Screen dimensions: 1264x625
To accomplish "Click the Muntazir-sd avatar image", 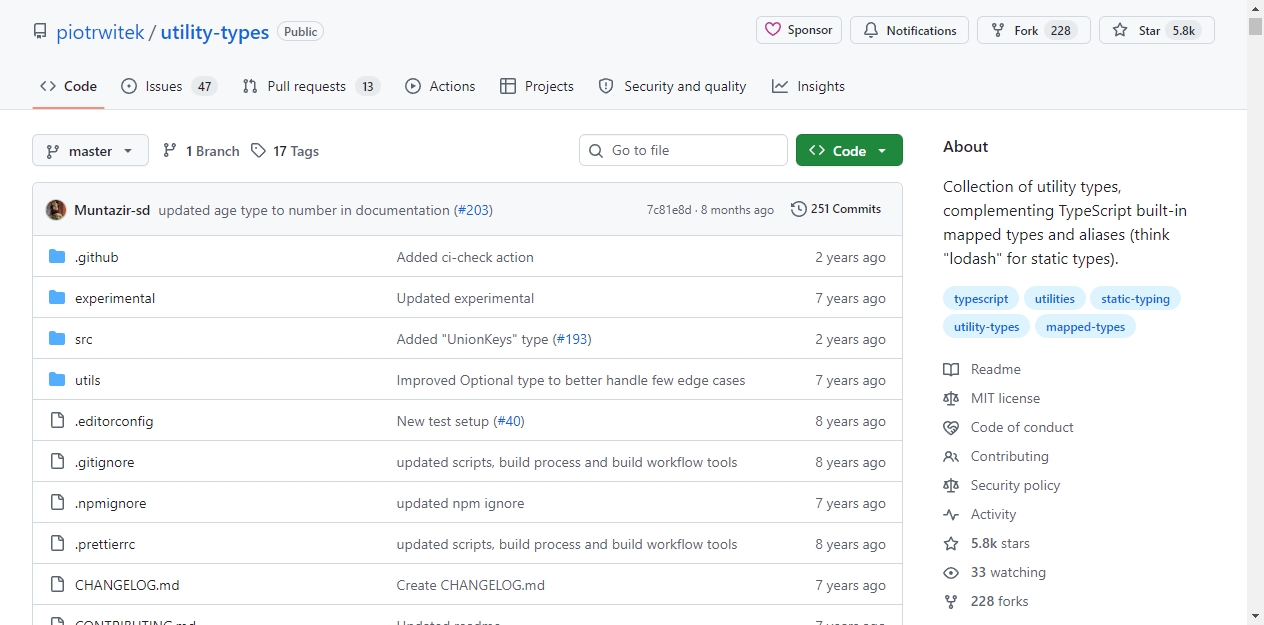I will [56, 210].
